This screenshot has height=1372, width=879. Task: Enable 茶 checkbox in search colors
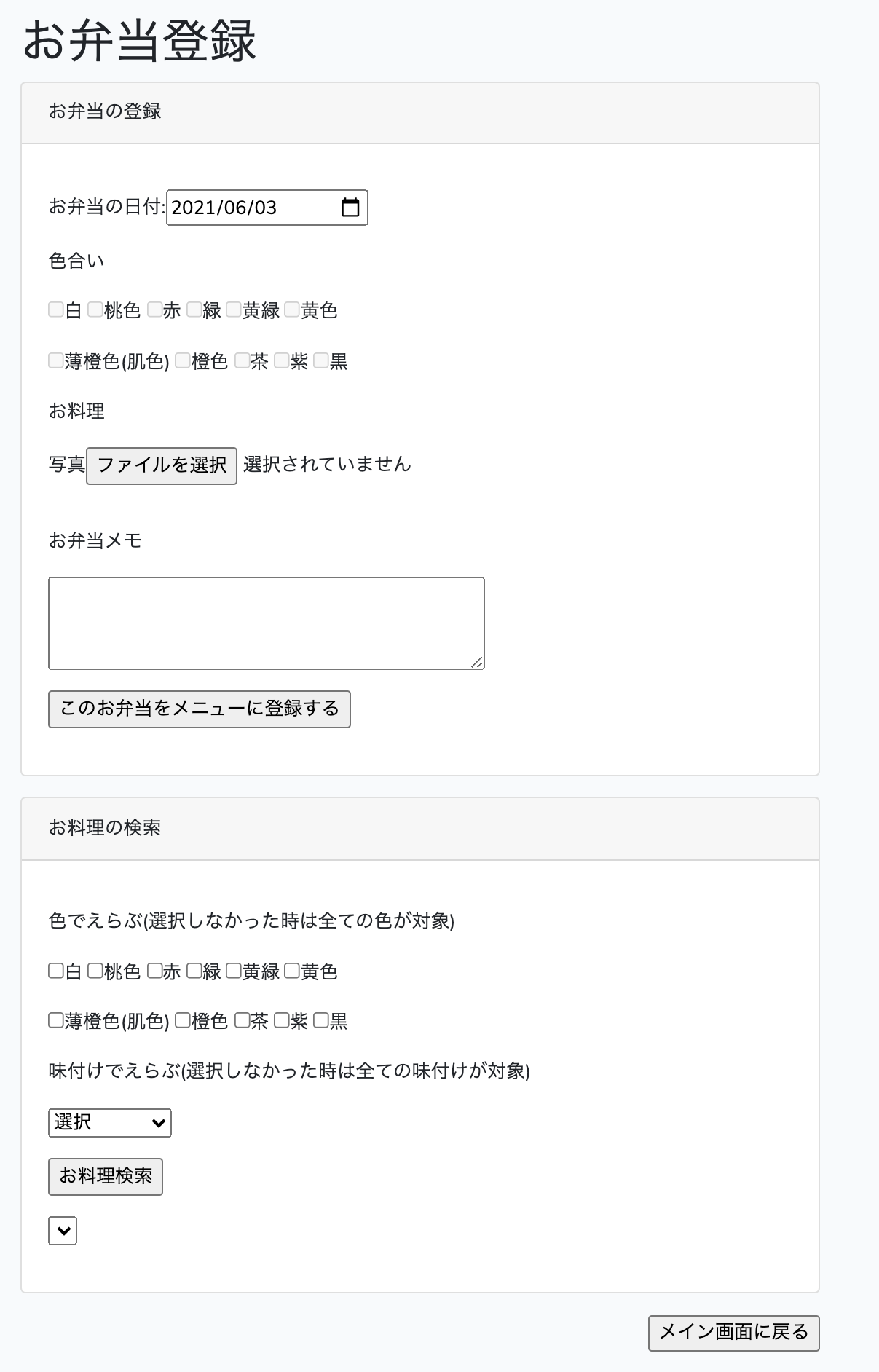[243, 1020]
